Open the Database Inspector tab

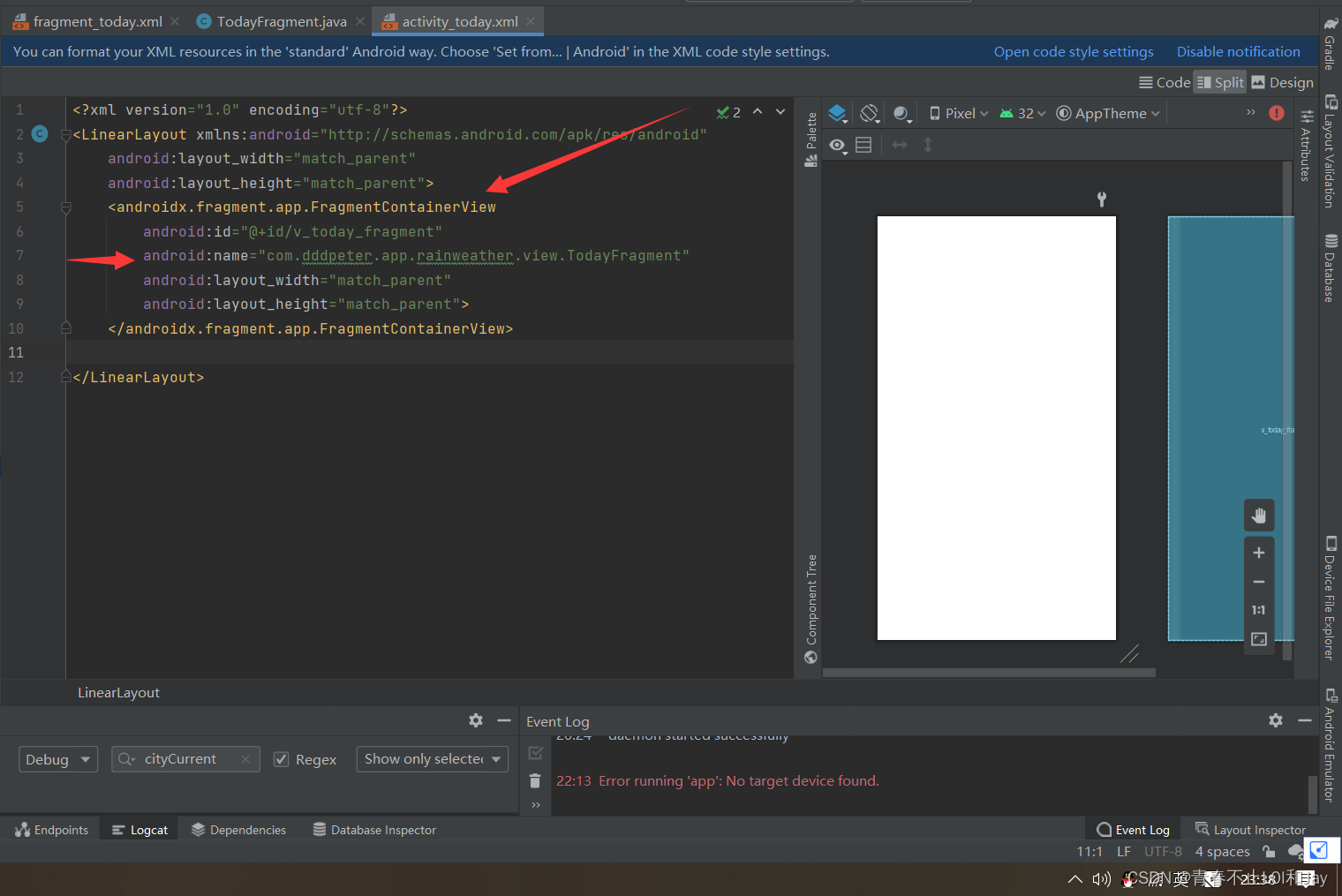click(x=374, y=830)
